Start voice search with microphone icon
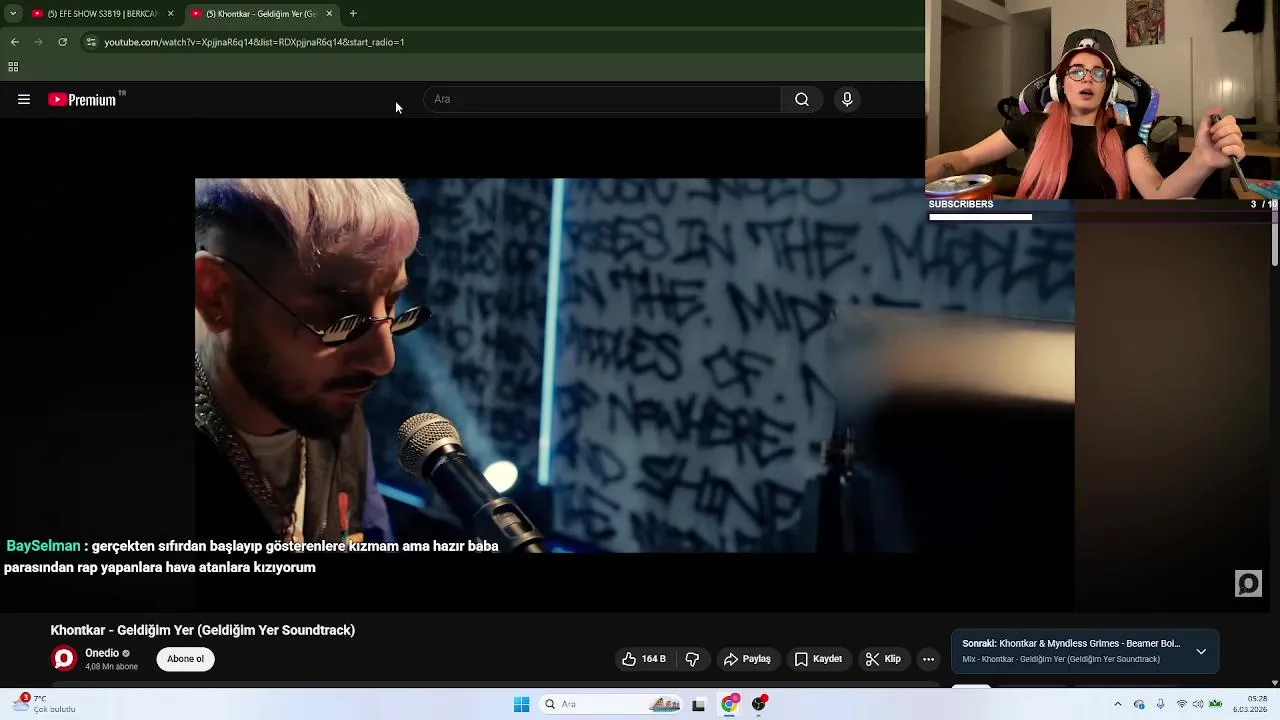Image resolution: width=1280 pixels, height=720 pixels. tap(847, 99)
